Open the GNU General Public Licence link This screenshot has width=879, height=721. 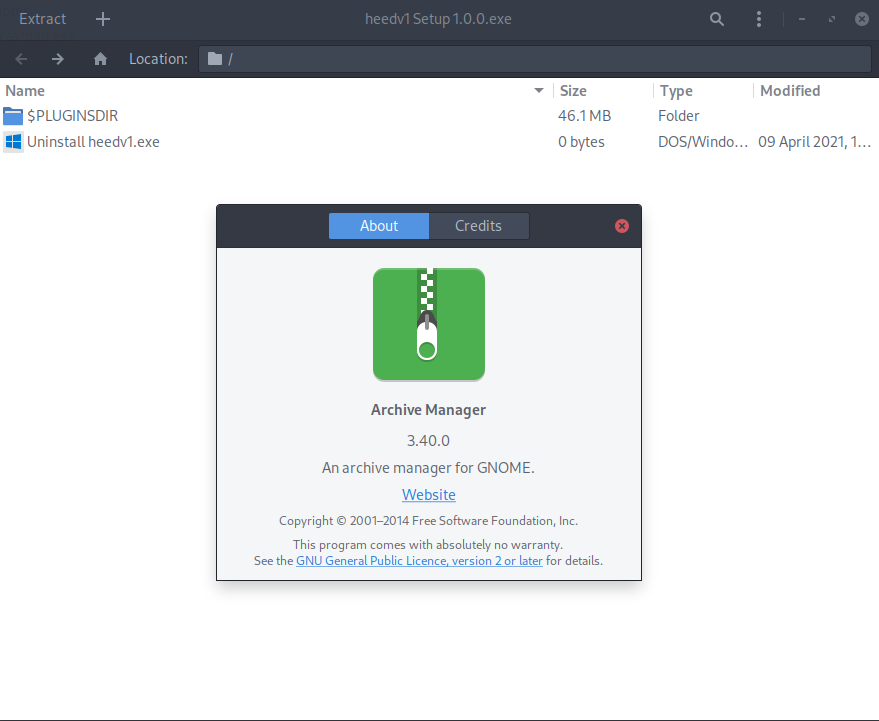419,561
